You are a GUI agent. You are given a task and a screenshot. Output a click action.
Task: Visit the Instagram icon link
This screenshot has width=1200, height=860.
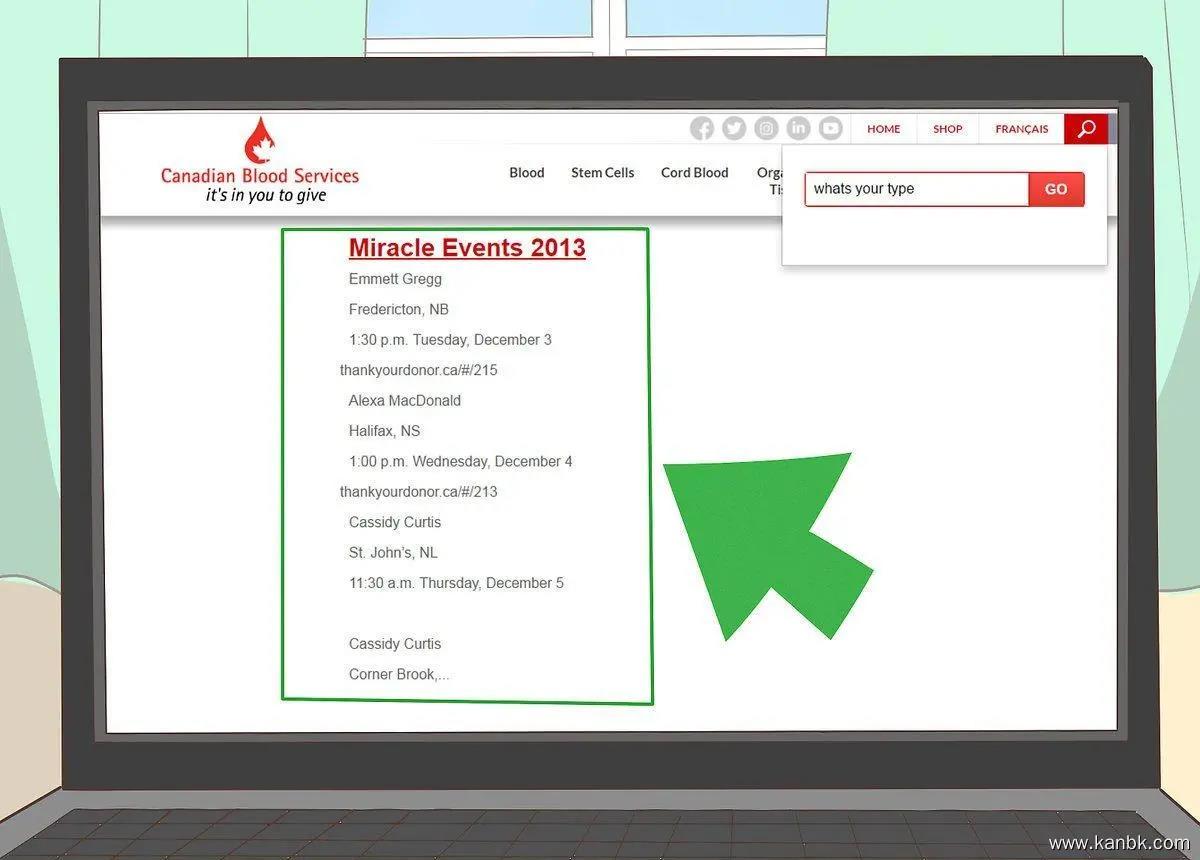pos(766,129)
